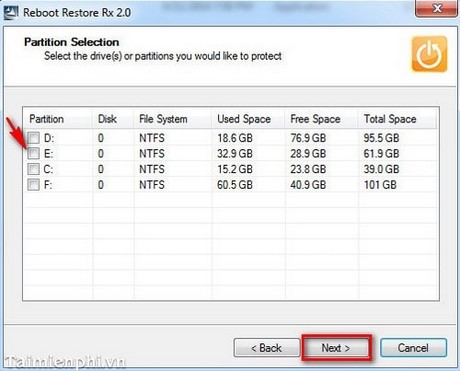The width and height of the screenshot is (460, 371).
Task: Cancel the setup wizard
Action: point(413,348)
